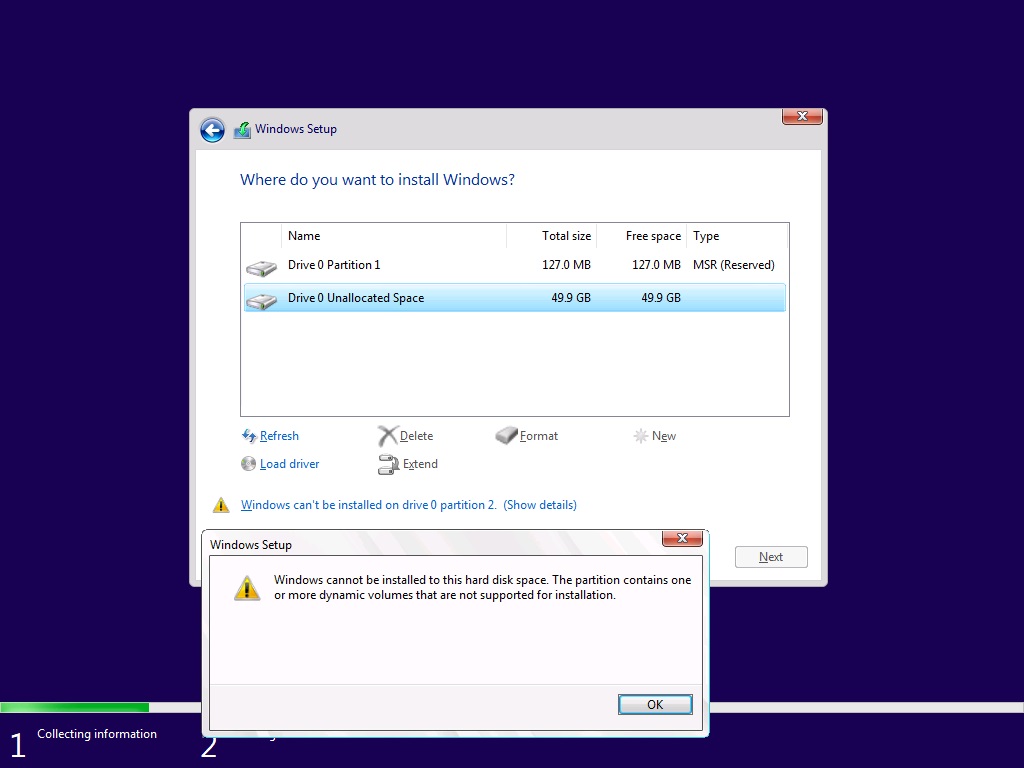Click the Format drive icon
Viewport: 1024px width, 768px height.
pos(506,435)
